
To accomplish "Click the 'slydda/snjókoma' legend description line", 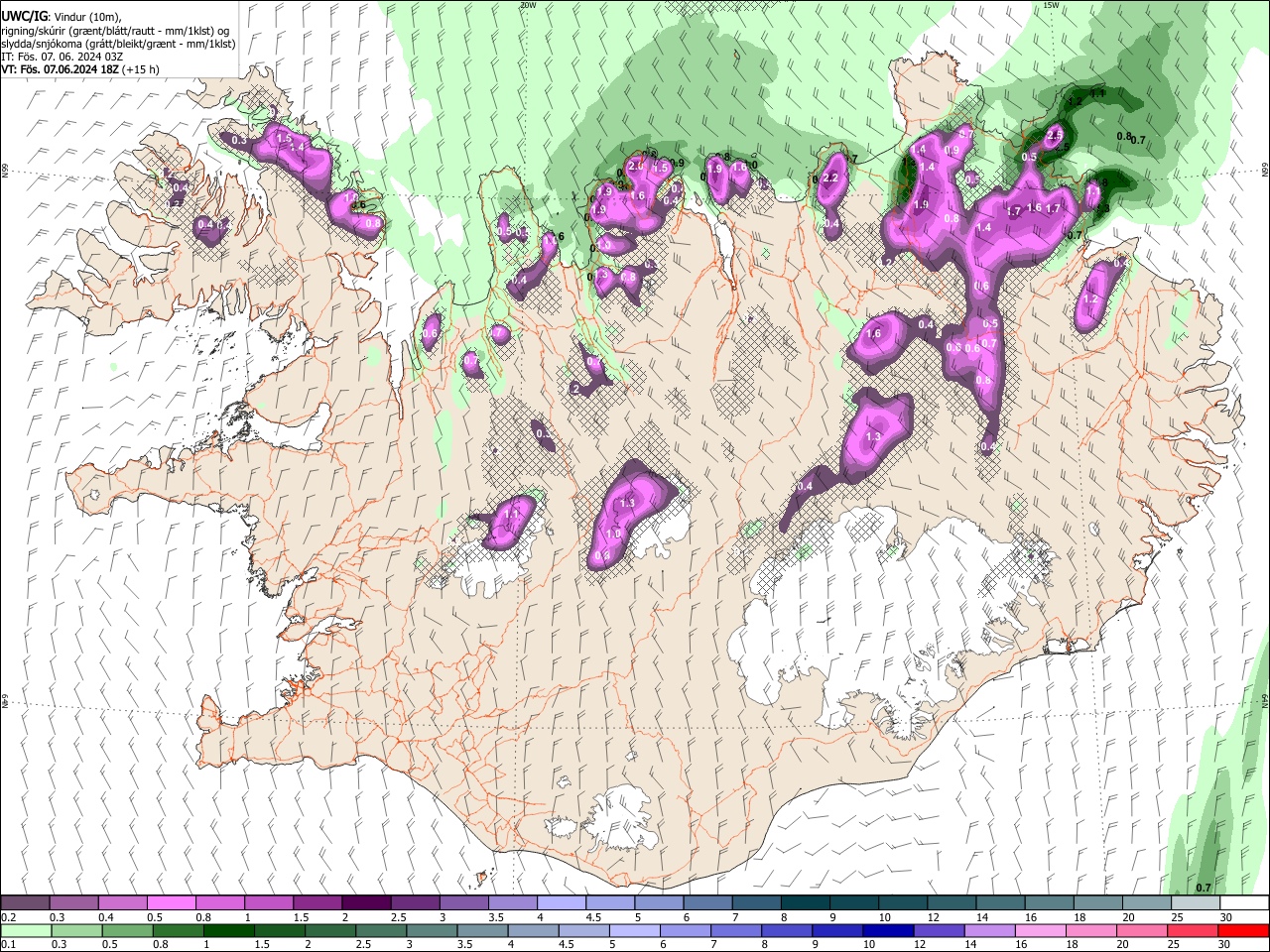I will click(118, 44).
